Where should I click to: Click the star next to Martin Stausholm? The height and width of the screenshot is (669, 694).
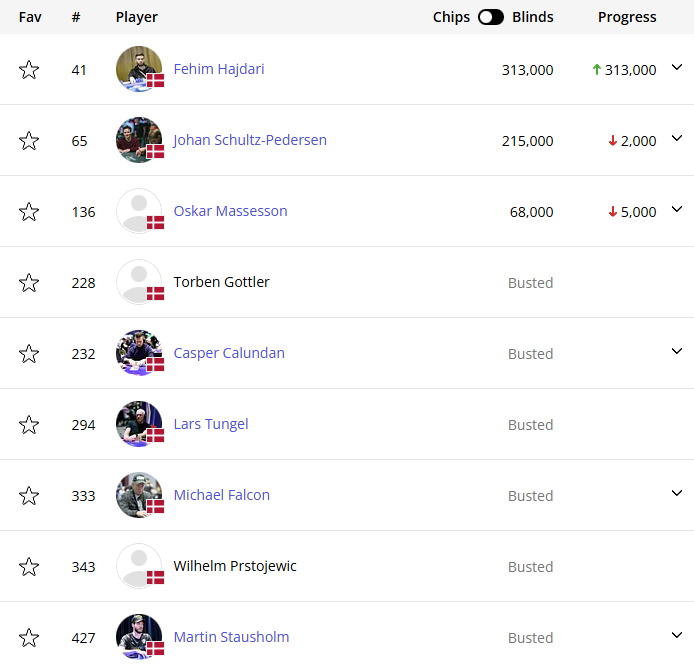pos(29,638)
